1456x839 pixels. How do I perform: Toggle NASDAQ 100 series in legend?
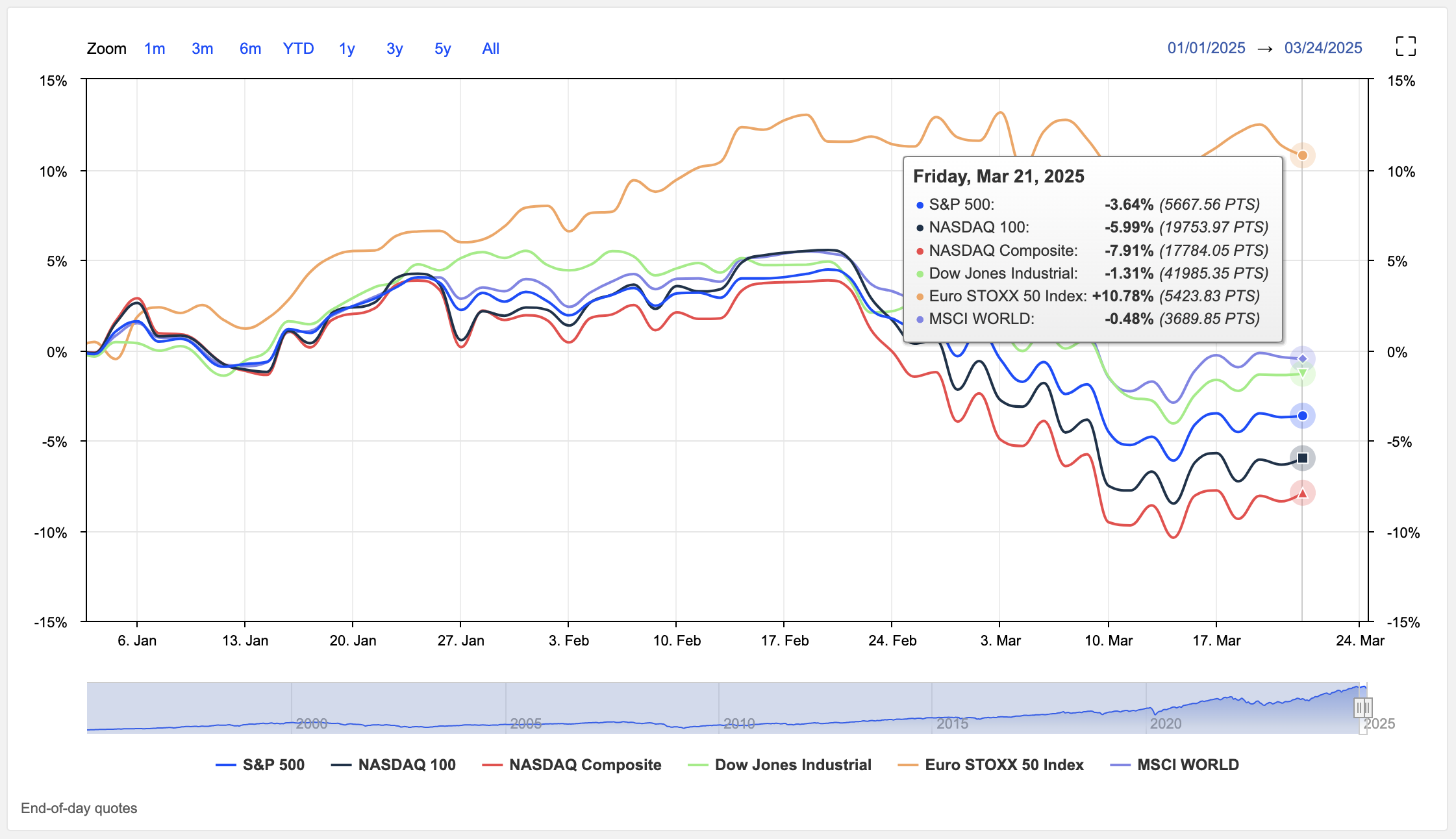click(x=393, y=765)
